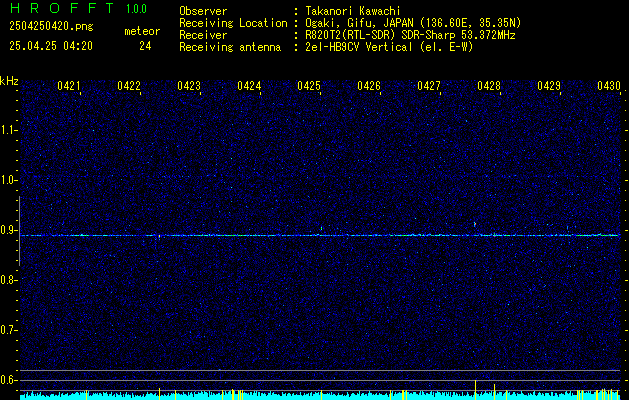629x400 pixels.
Task: Click the 0.8 kHz frequency label
Action: [x=9, y=280]
